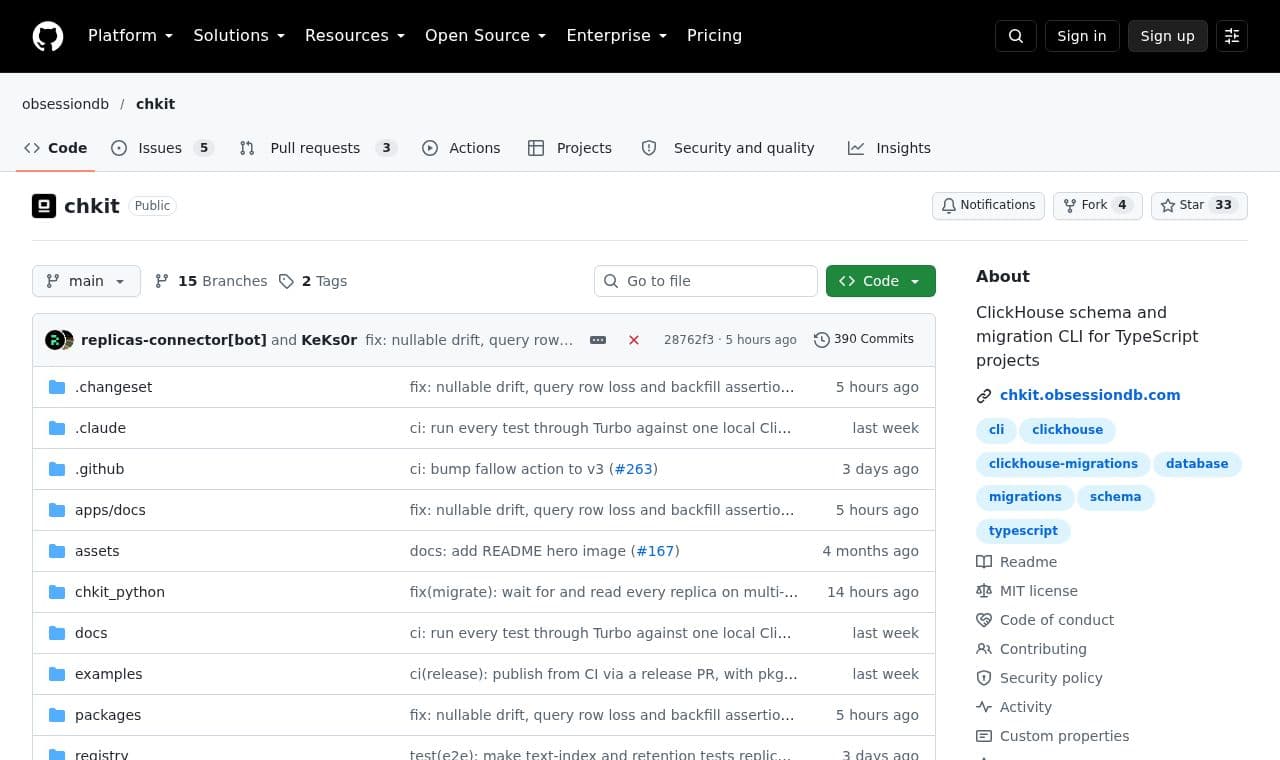Open the green Code dropdown button
Image resolution: width=1280 pixels, height=760 pixels.
pos(881,281)
